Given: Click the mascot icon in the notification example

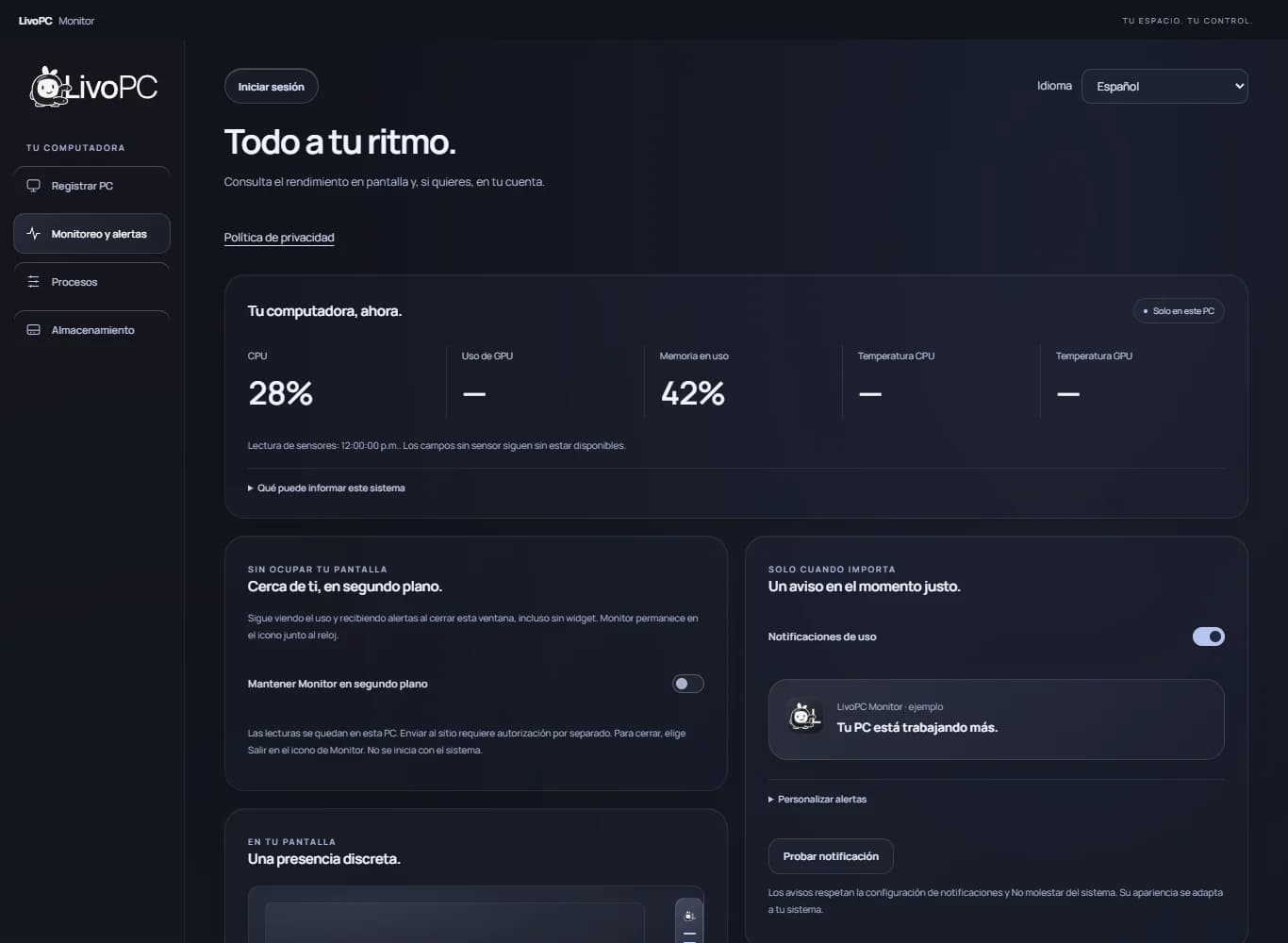Looking at the screenshot, I should point(804,718).
